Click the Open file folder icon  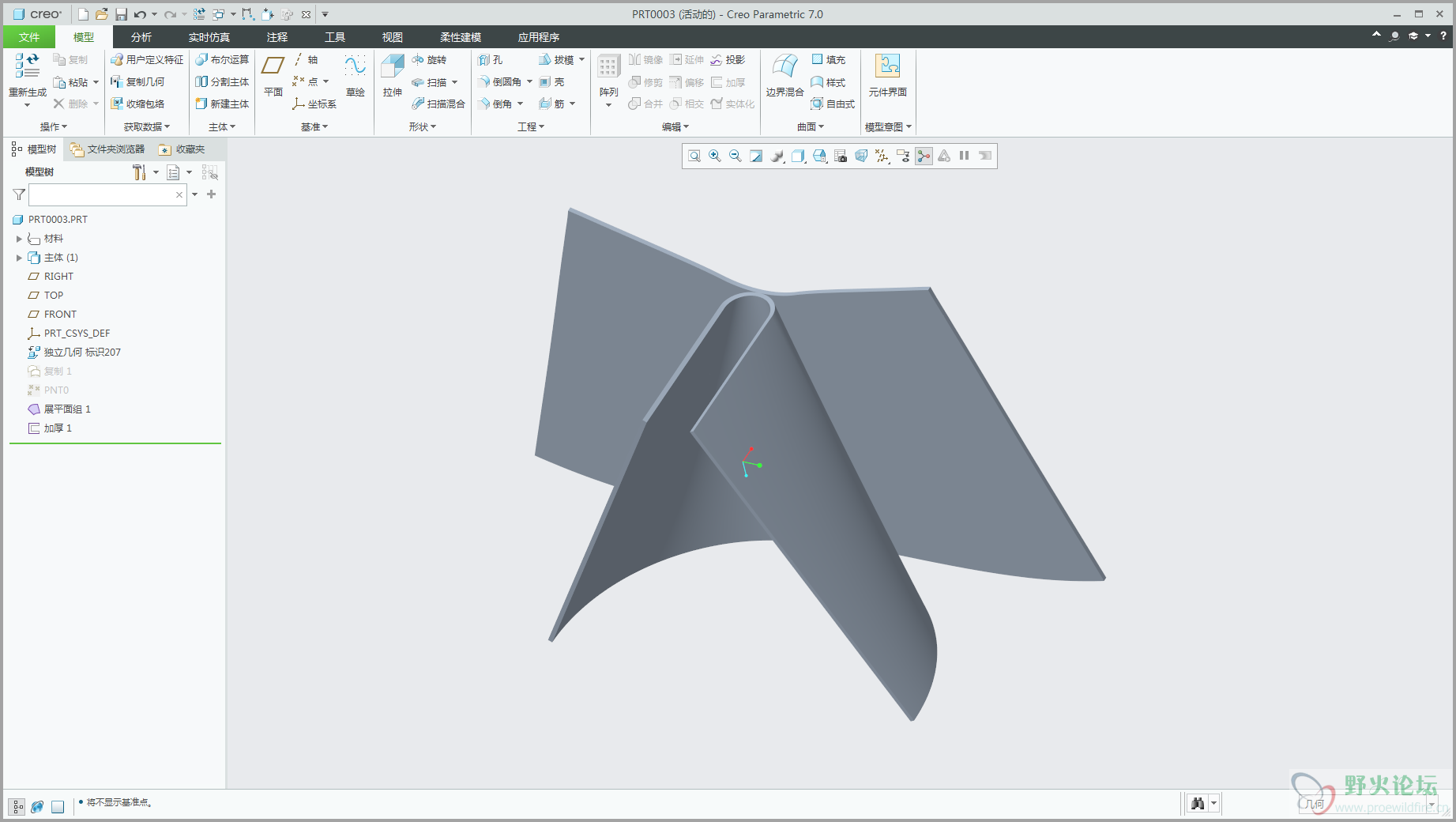(102, 14)
